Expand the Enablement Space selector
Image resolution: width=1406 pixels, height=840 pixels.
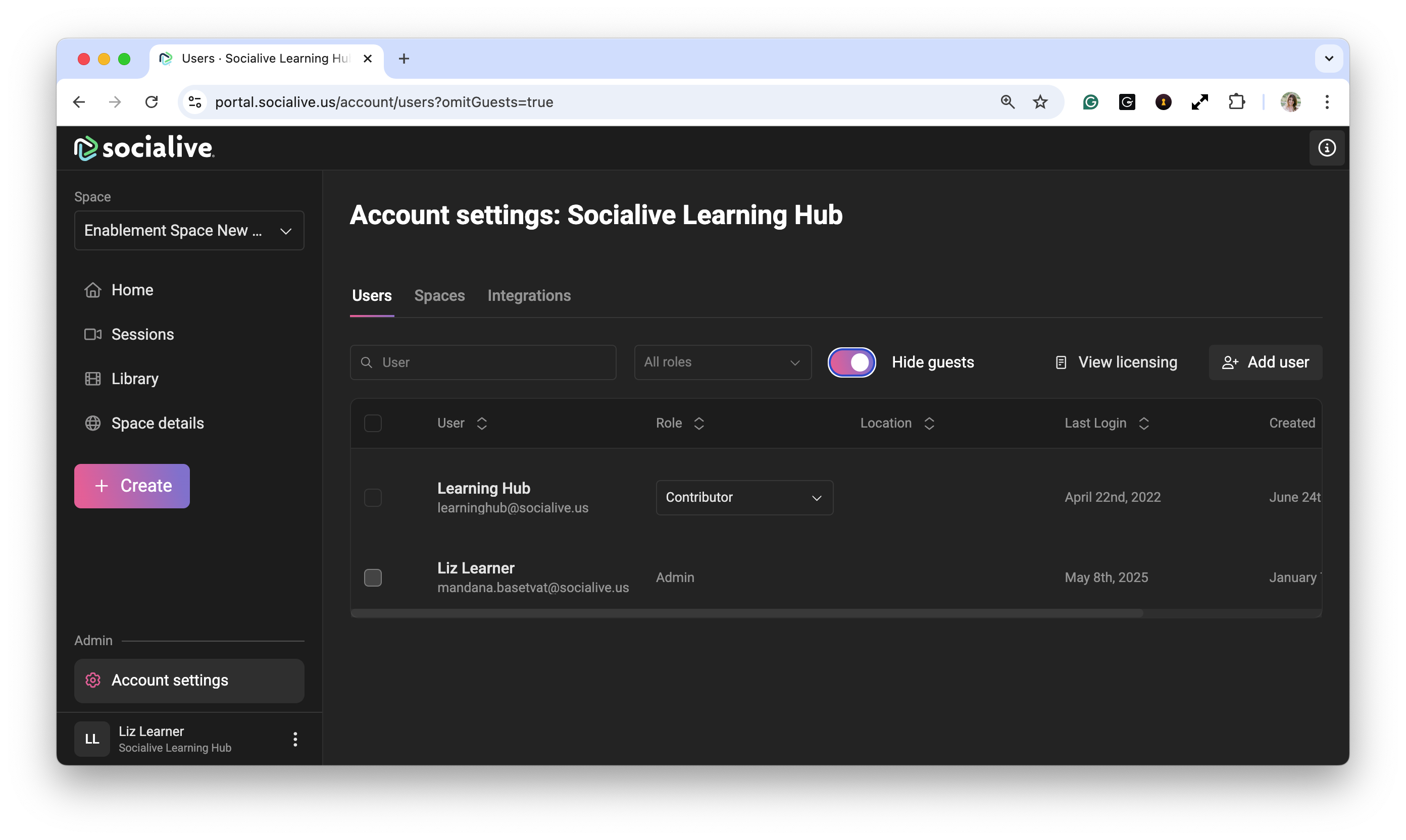pyautogui.click(x=189, y=231)
